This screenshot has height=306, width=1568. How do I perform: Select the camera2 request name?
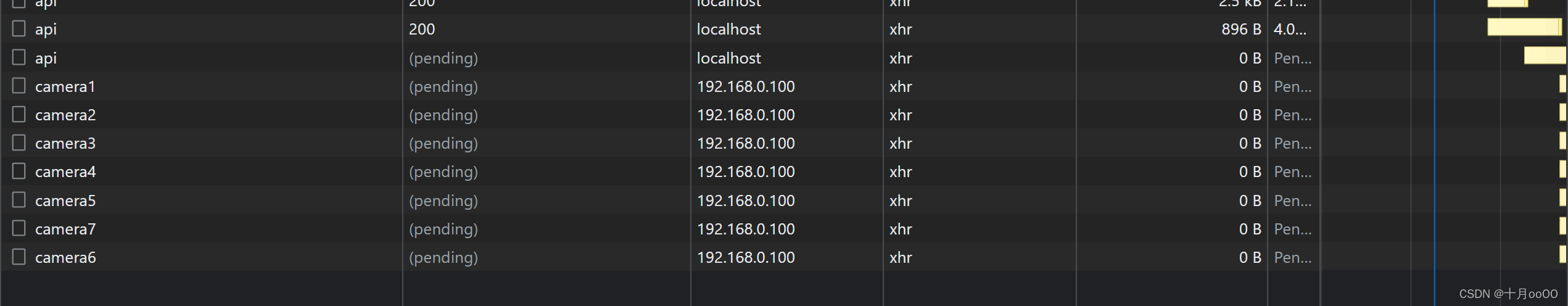[x=65, y=115]
